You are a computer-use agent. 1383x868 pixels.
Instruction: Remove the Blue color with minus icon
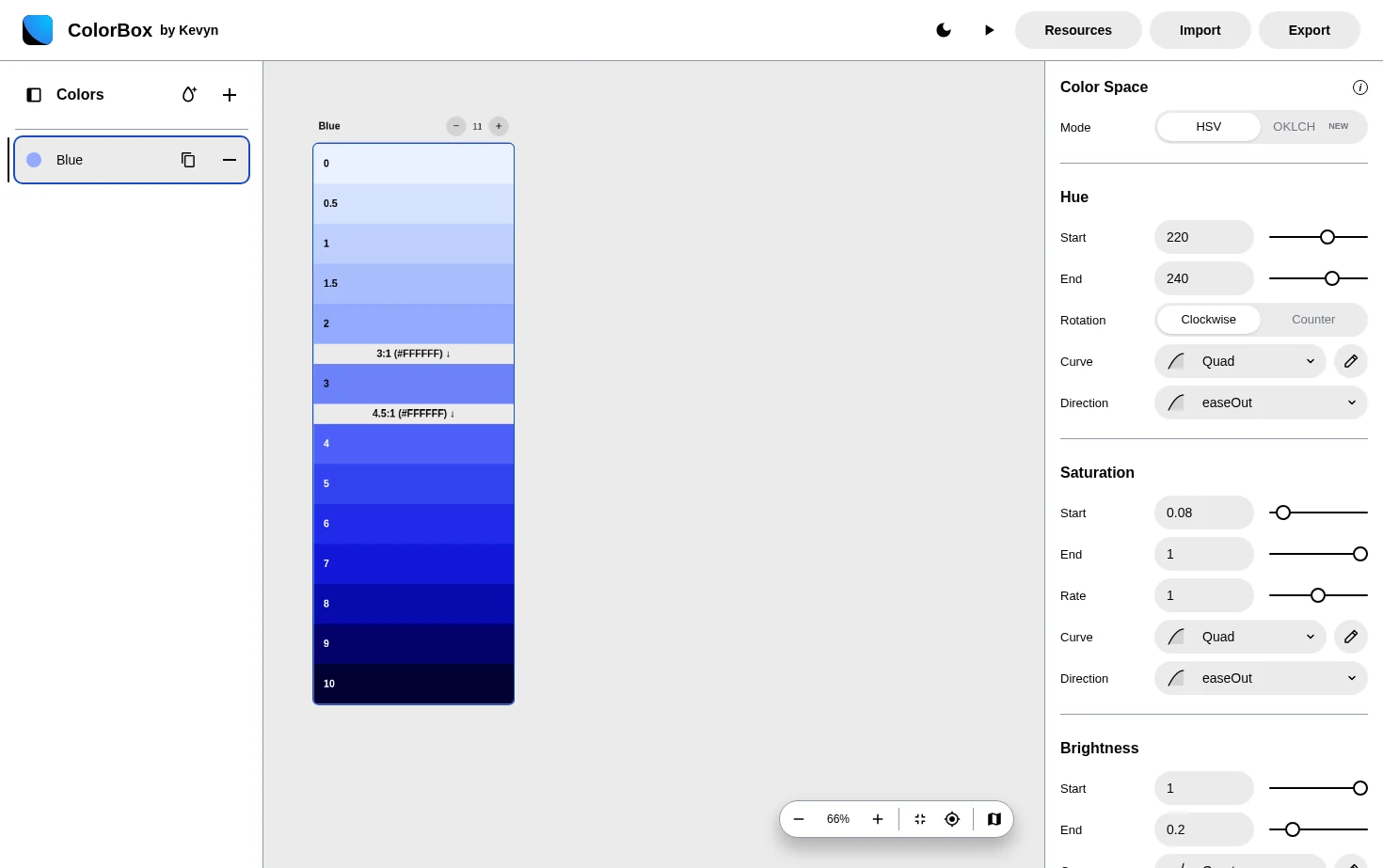230,160
